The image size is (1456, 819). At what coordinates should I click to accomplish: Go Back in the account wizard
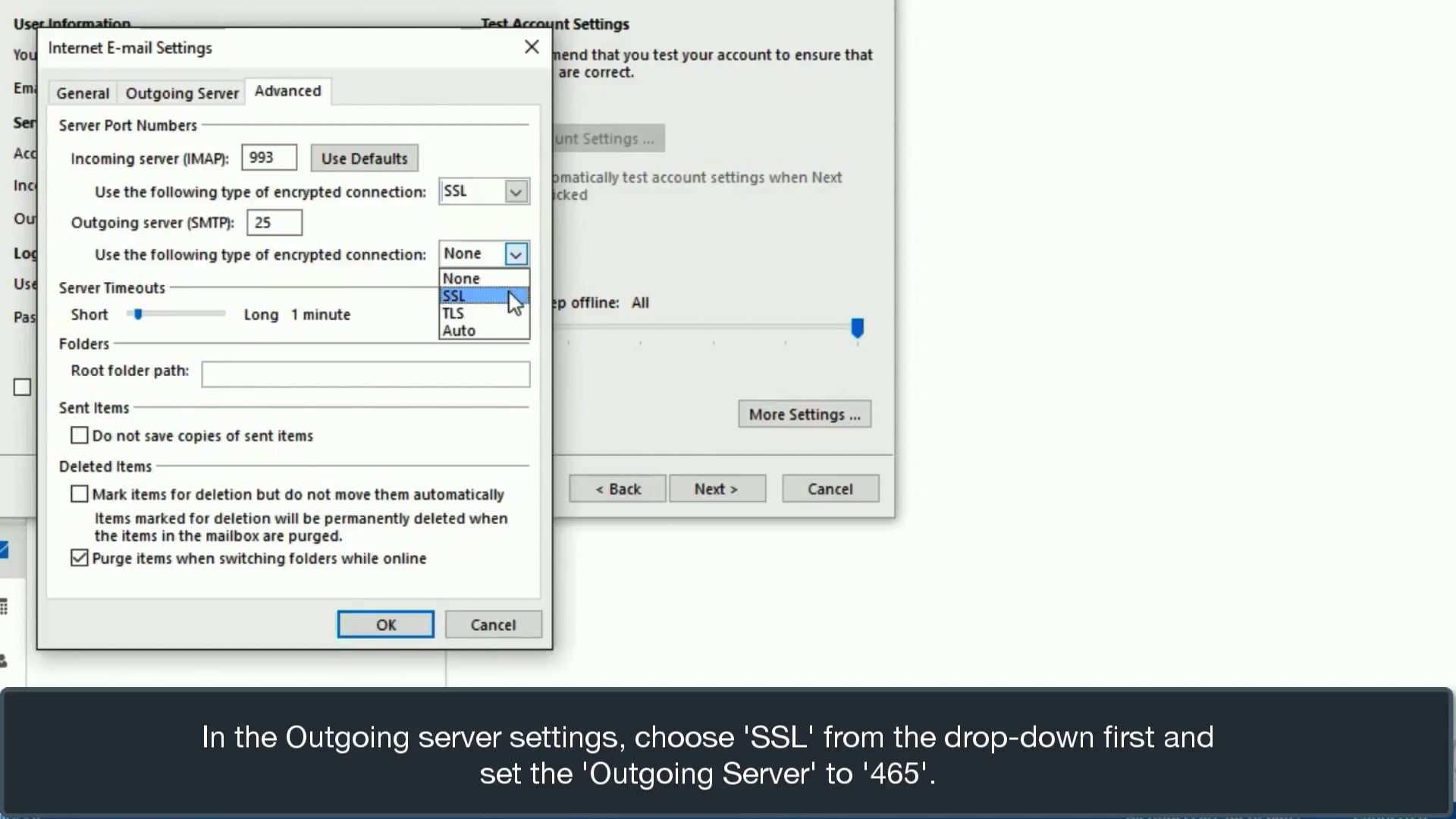pyautogui.click(x=618, y=489)
